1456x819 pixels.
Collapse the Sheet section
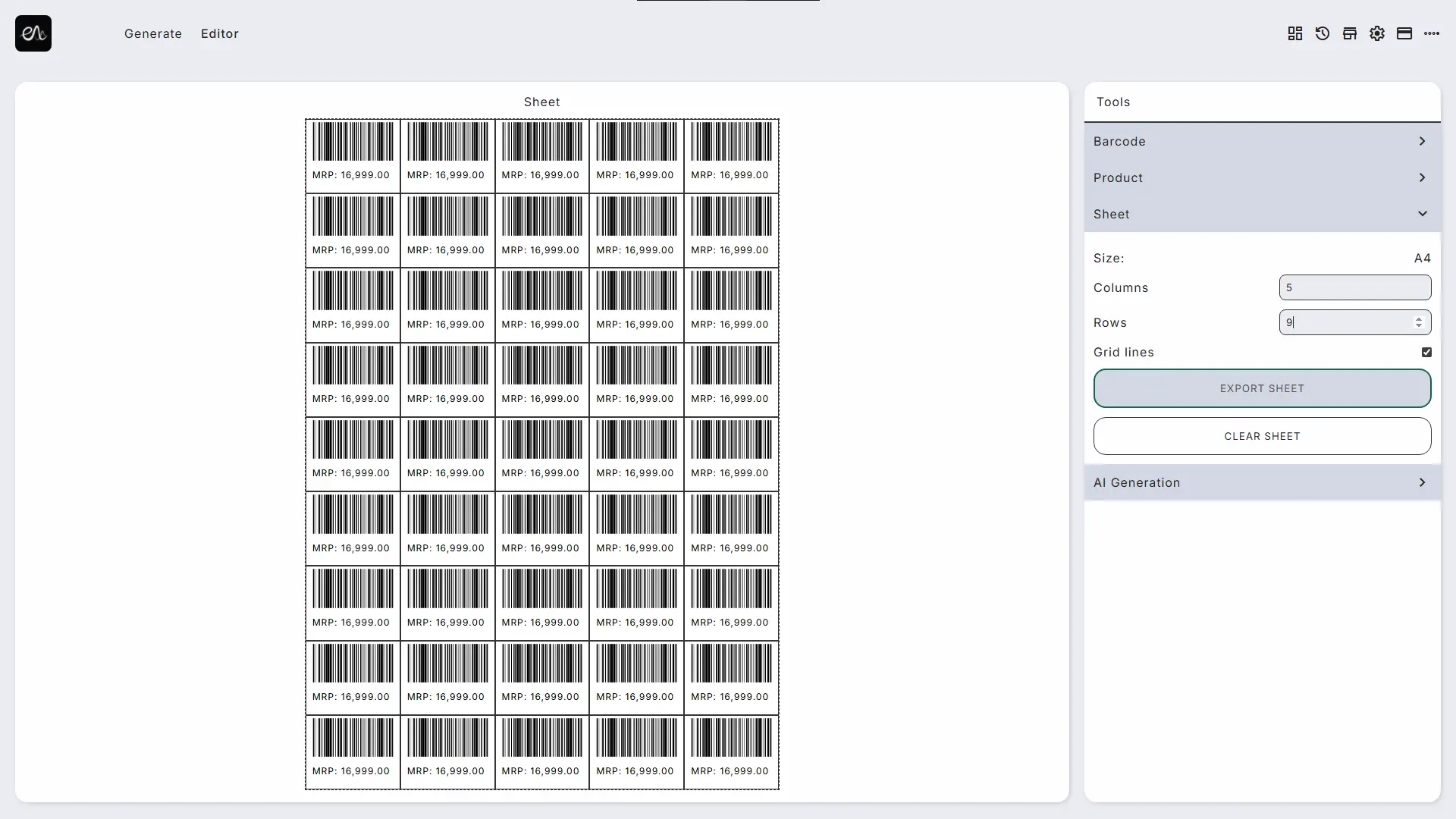pyautogui.click(x=1262, y=214)
